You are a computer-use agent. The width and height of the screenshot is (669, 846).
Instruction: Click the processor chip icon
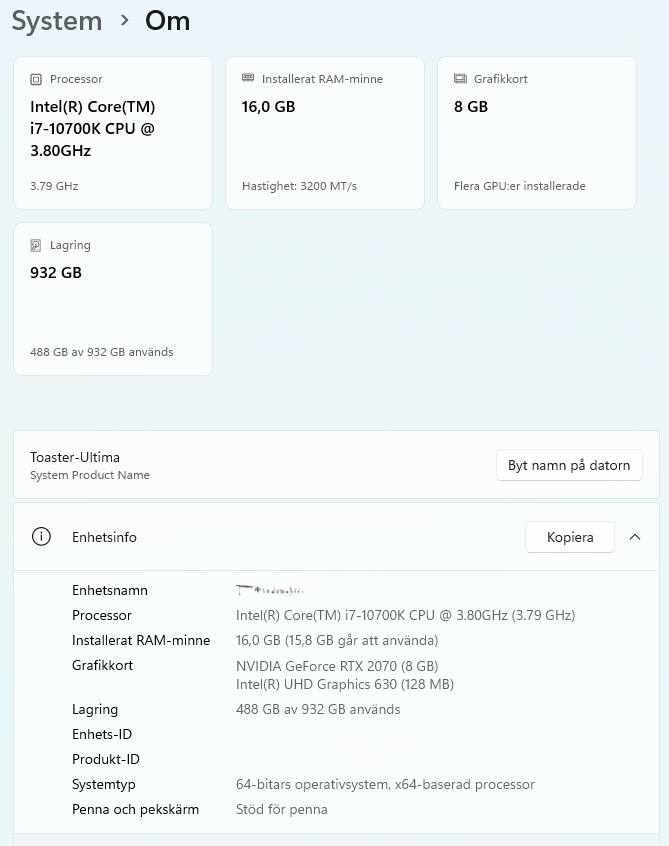(x=36, y=79)
